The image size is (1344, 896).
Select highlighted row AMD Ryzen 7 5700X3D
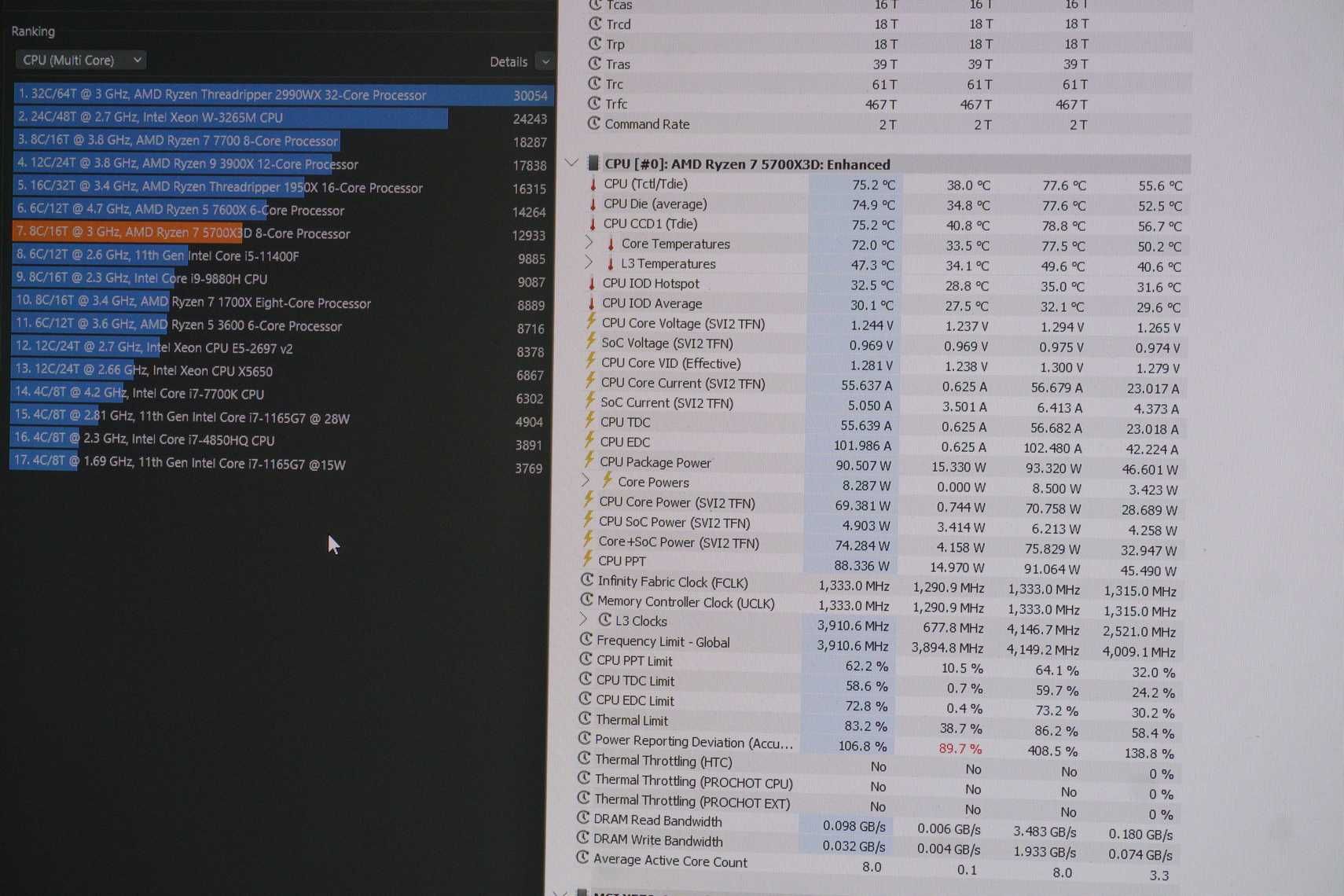[283, 233]
